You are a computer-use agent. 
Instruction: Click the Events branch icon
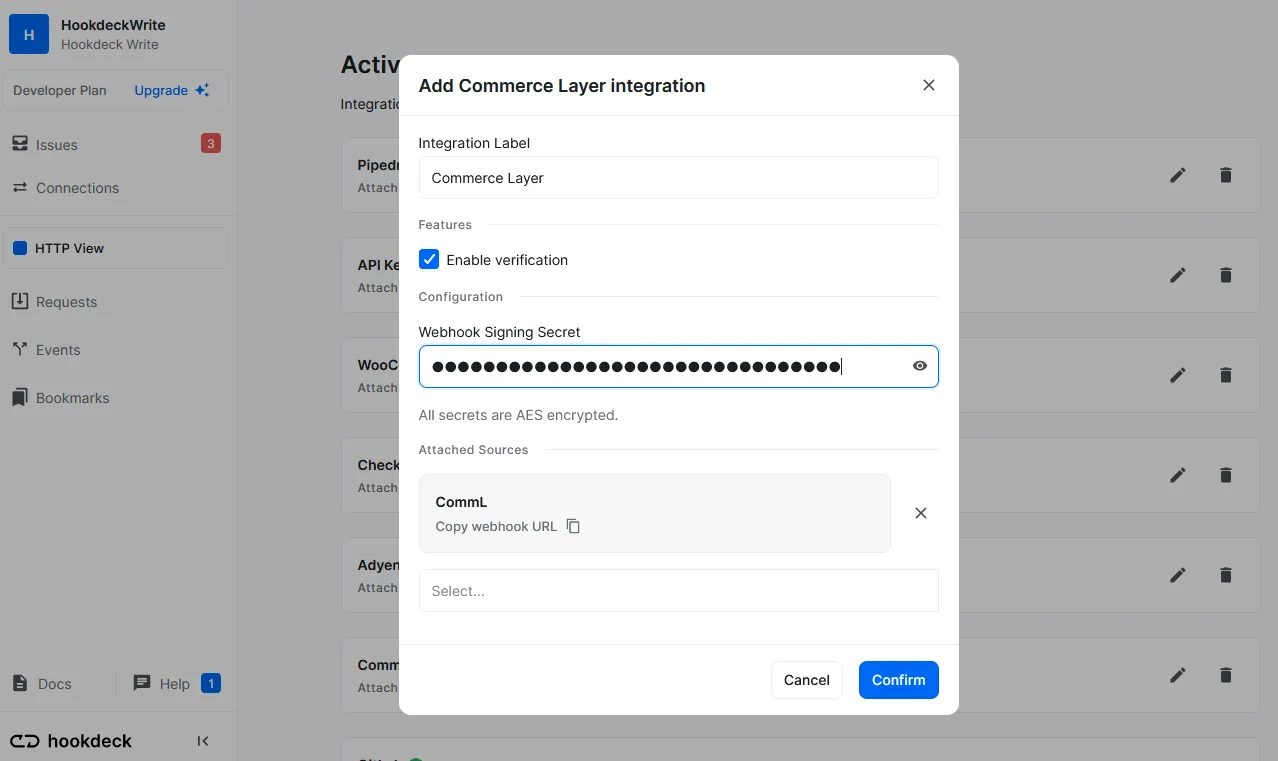(x=20, y=349)
